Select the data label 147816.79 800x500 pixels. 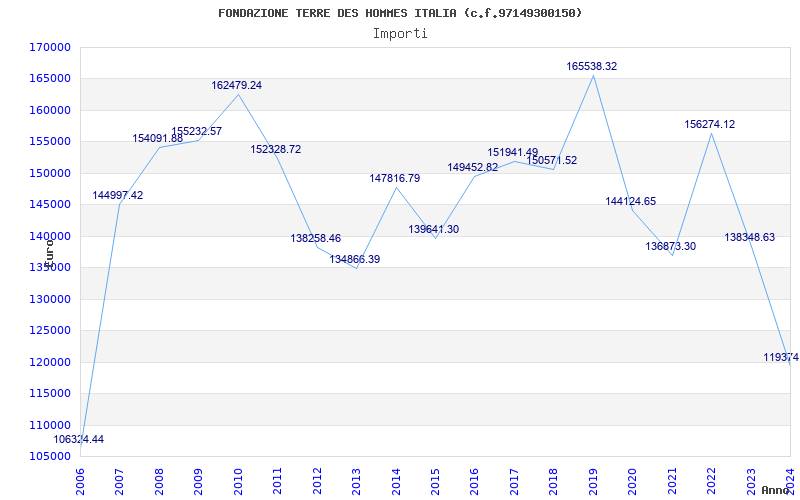click(x=395, y=179)
